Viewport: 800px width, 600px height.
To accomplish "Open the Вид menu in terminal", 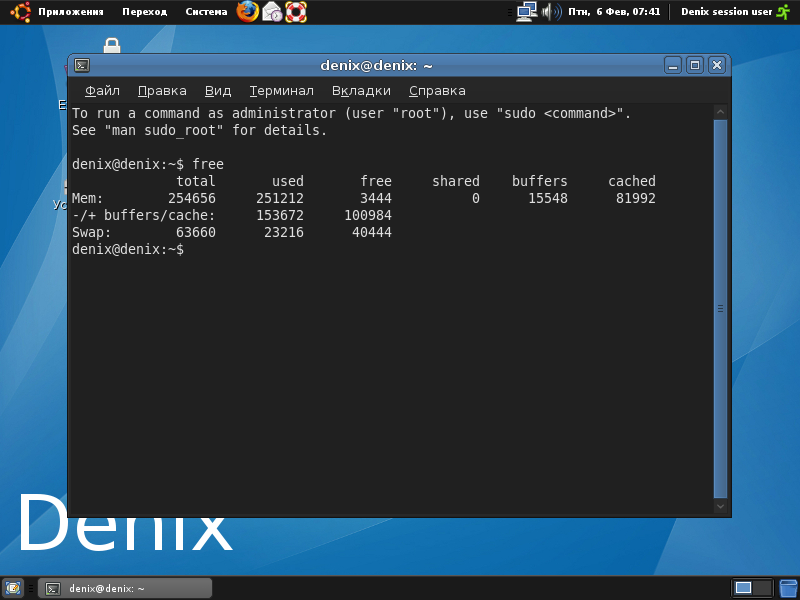I will (218, 91).
